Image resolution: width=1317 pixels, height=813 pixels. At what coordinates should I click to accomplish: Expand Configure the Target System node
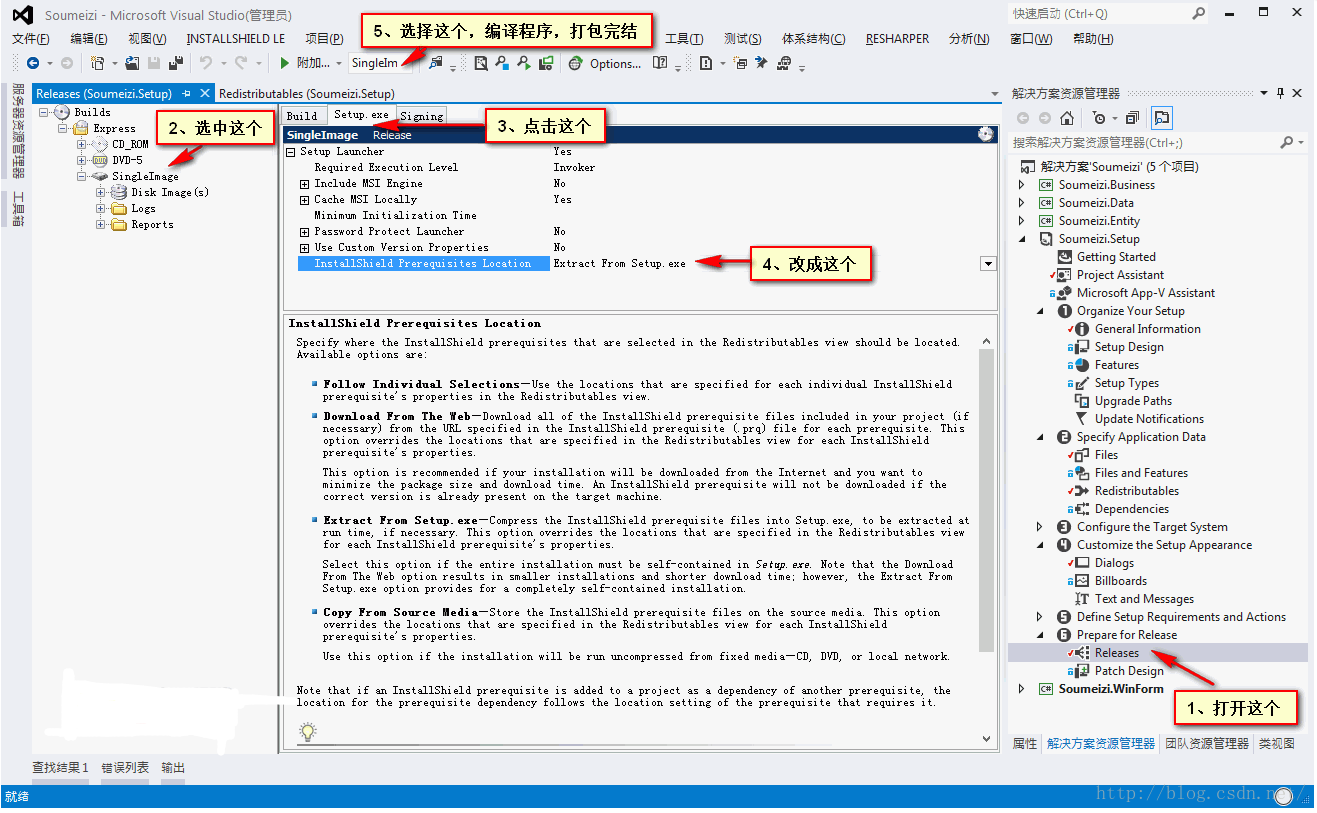1039,527
